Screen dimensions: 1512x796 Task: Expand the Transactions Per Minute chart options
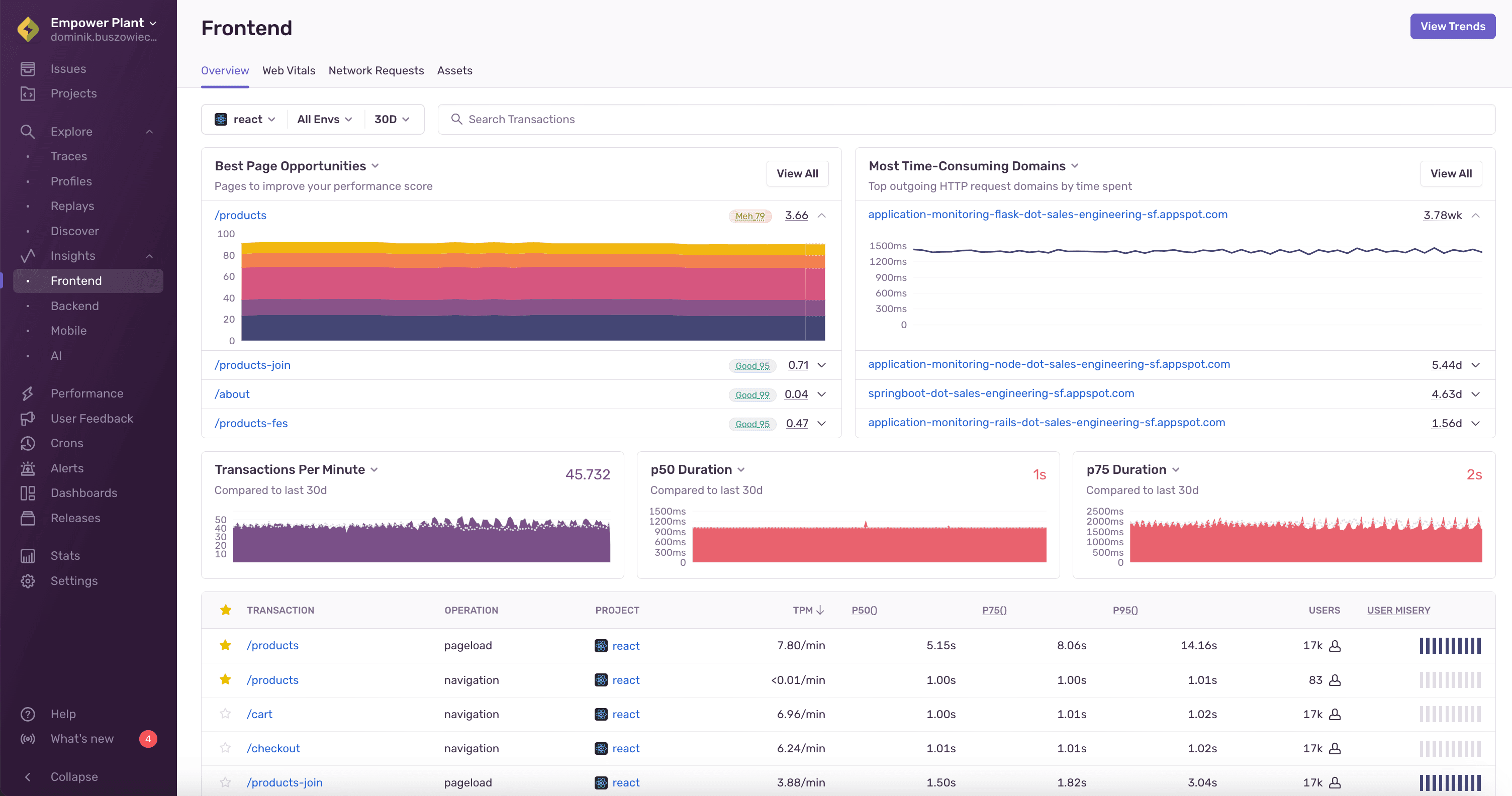pyautogui.click(x=376, y=470)
